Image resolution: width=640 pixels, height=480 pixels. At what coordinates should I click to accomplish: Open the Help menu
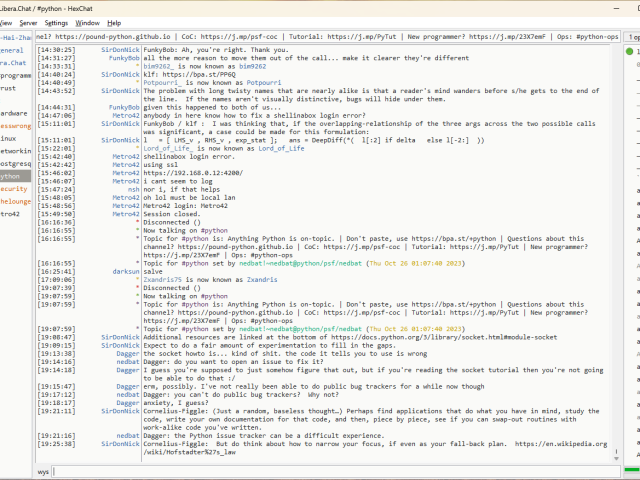(x=114, y=22)
